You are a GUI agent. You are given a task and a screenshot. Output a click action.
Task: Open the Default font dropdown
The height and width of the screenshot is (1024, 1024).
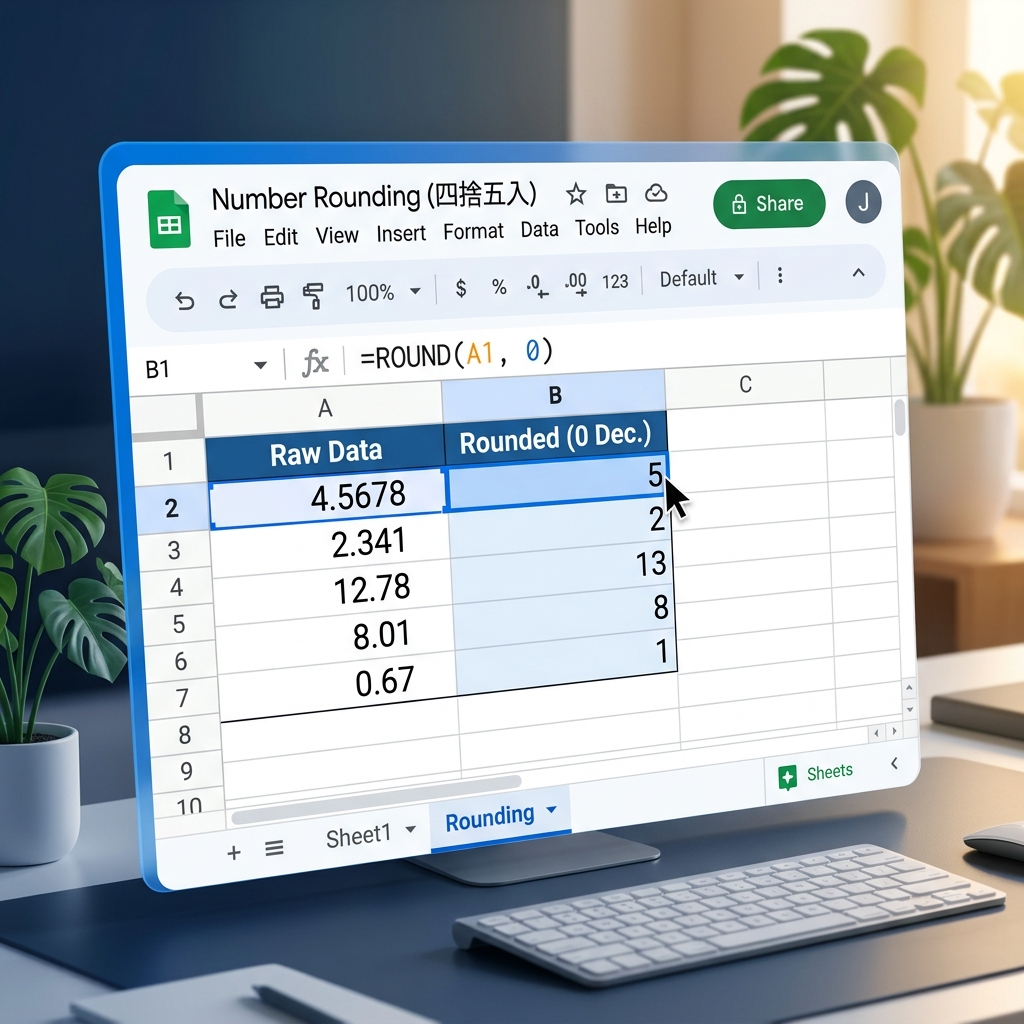coord(701,279)
